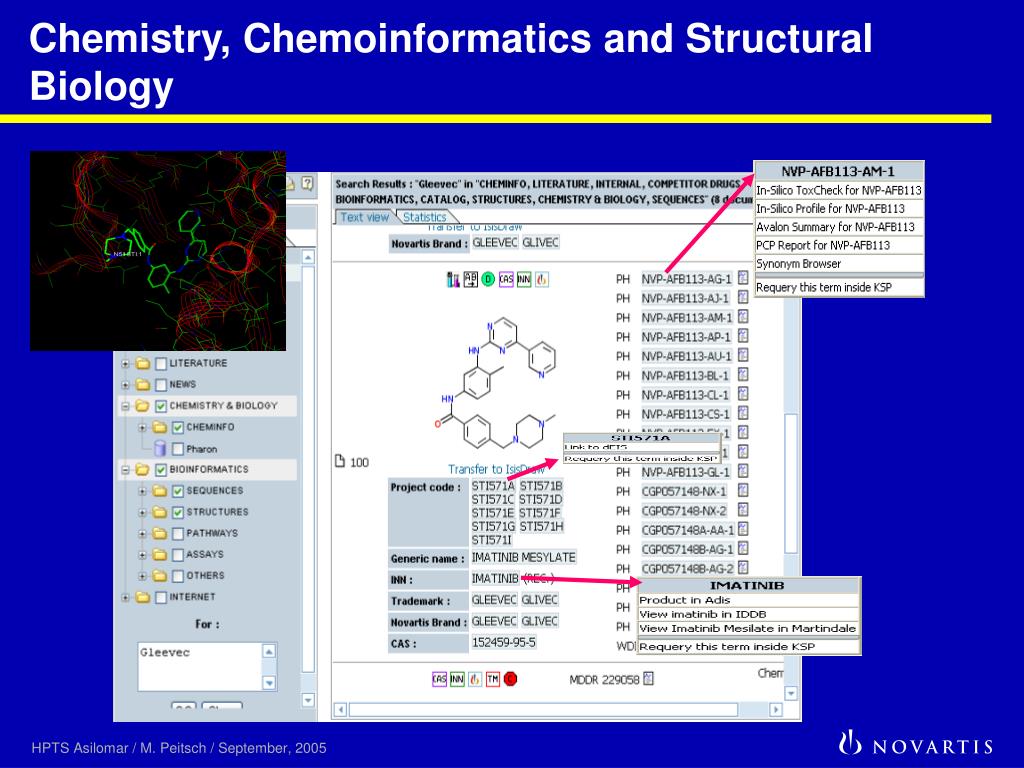Screen dimensions: 1024x768
Task: Check the PATHWAYS checkbox
Action: 178,534
